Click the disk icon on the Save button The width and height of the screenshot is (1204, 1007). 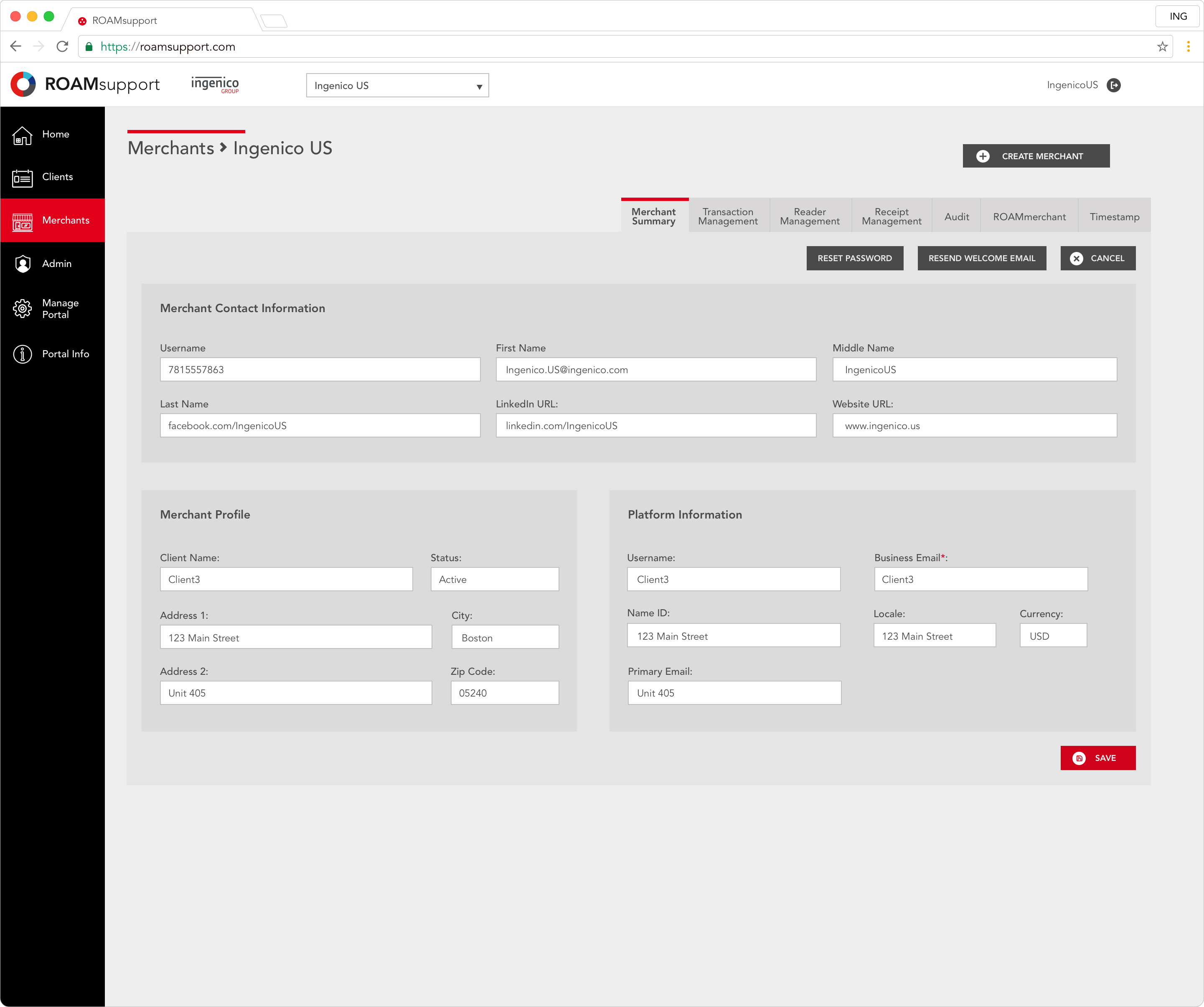click(1079, 758)
